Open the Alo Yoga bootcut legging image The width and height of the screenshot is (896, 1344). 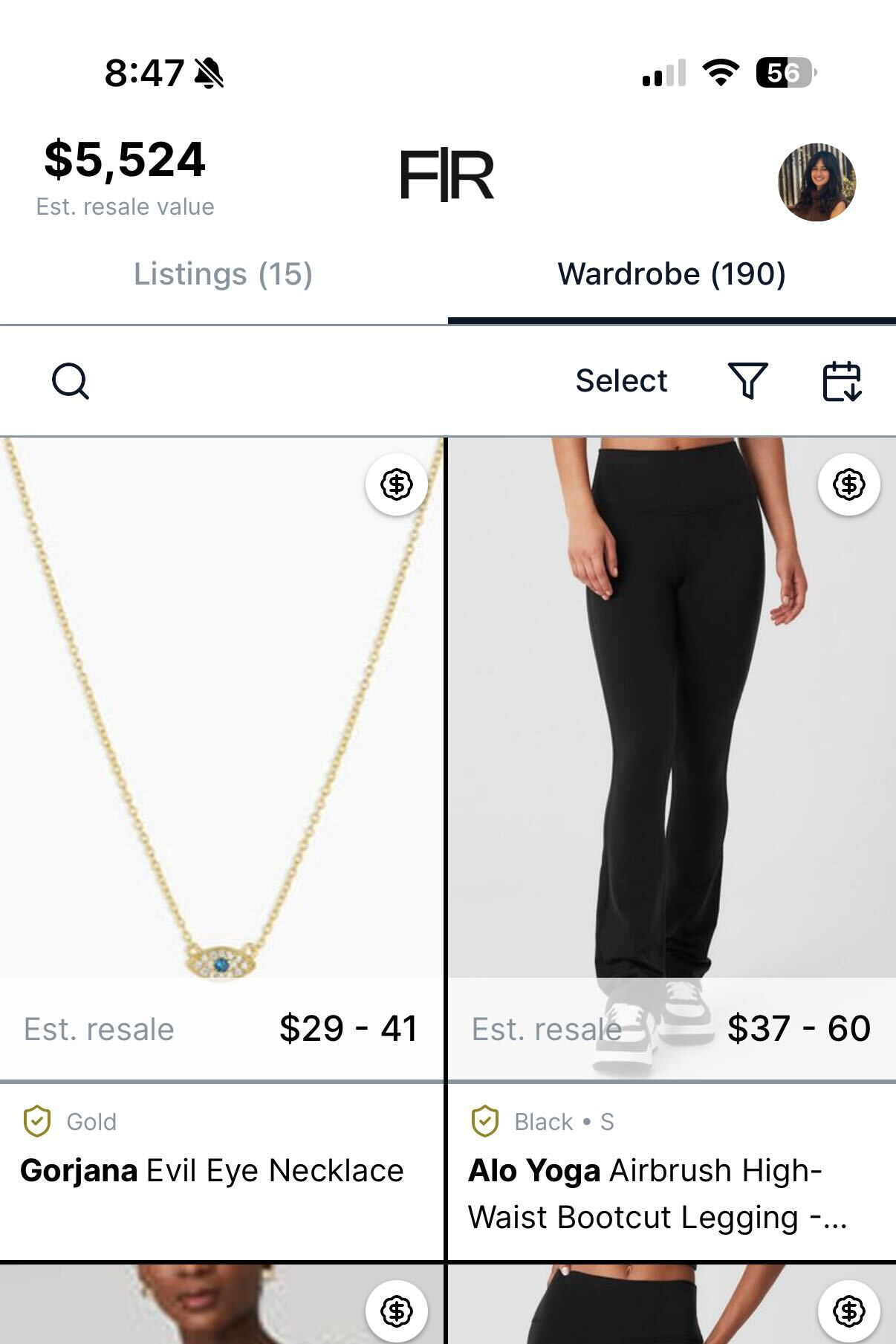pyautogui.click(x=672, y=706)
